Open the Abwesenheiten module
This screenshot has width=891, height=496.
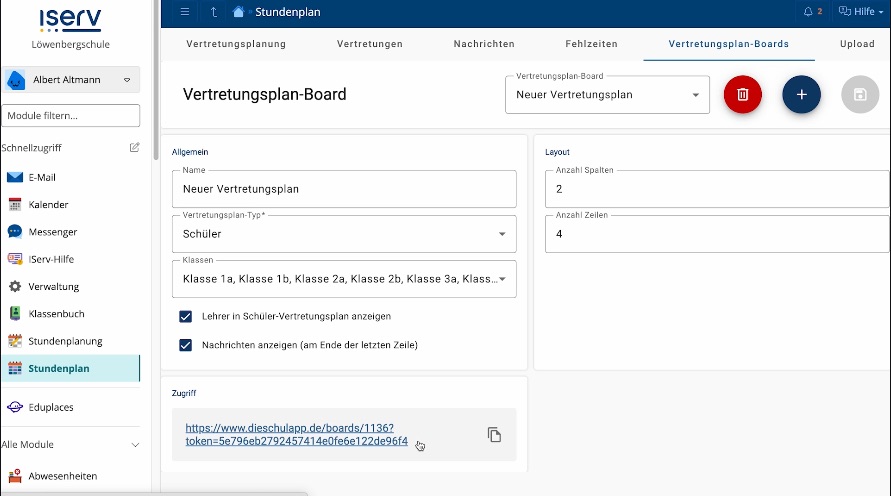(70, 476)
